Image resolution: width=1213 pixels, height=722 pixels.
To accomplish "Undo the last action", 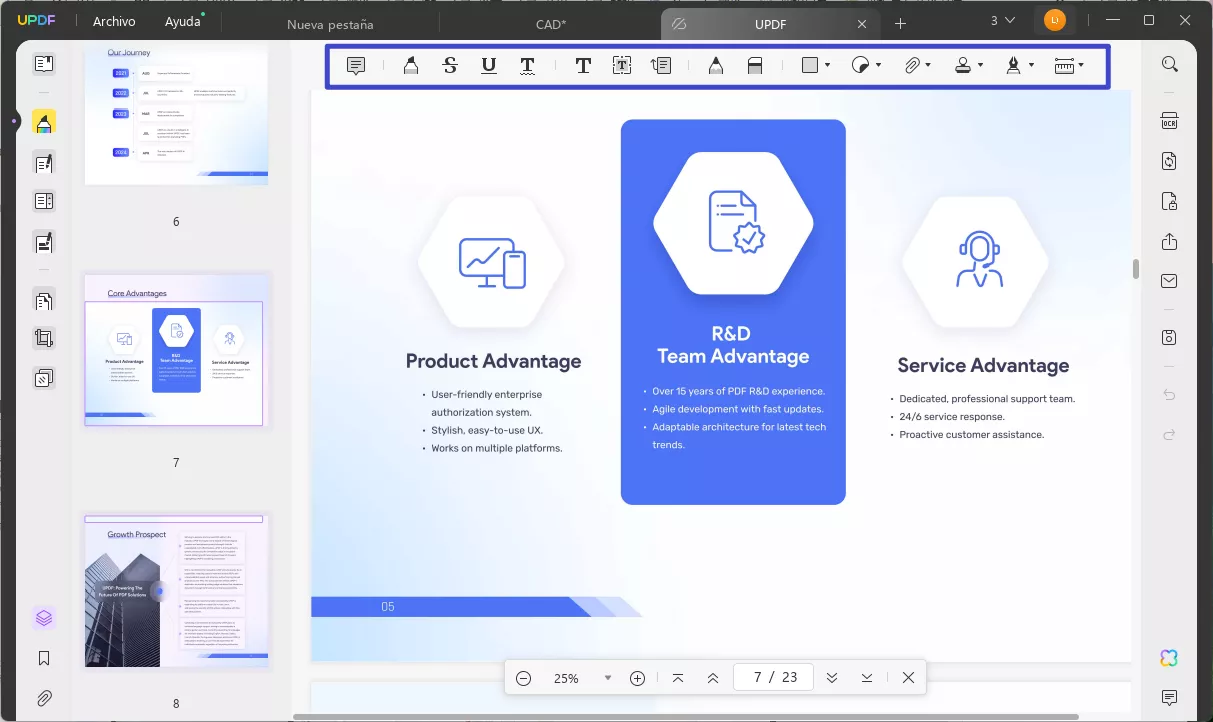I will pos(1169,395).
